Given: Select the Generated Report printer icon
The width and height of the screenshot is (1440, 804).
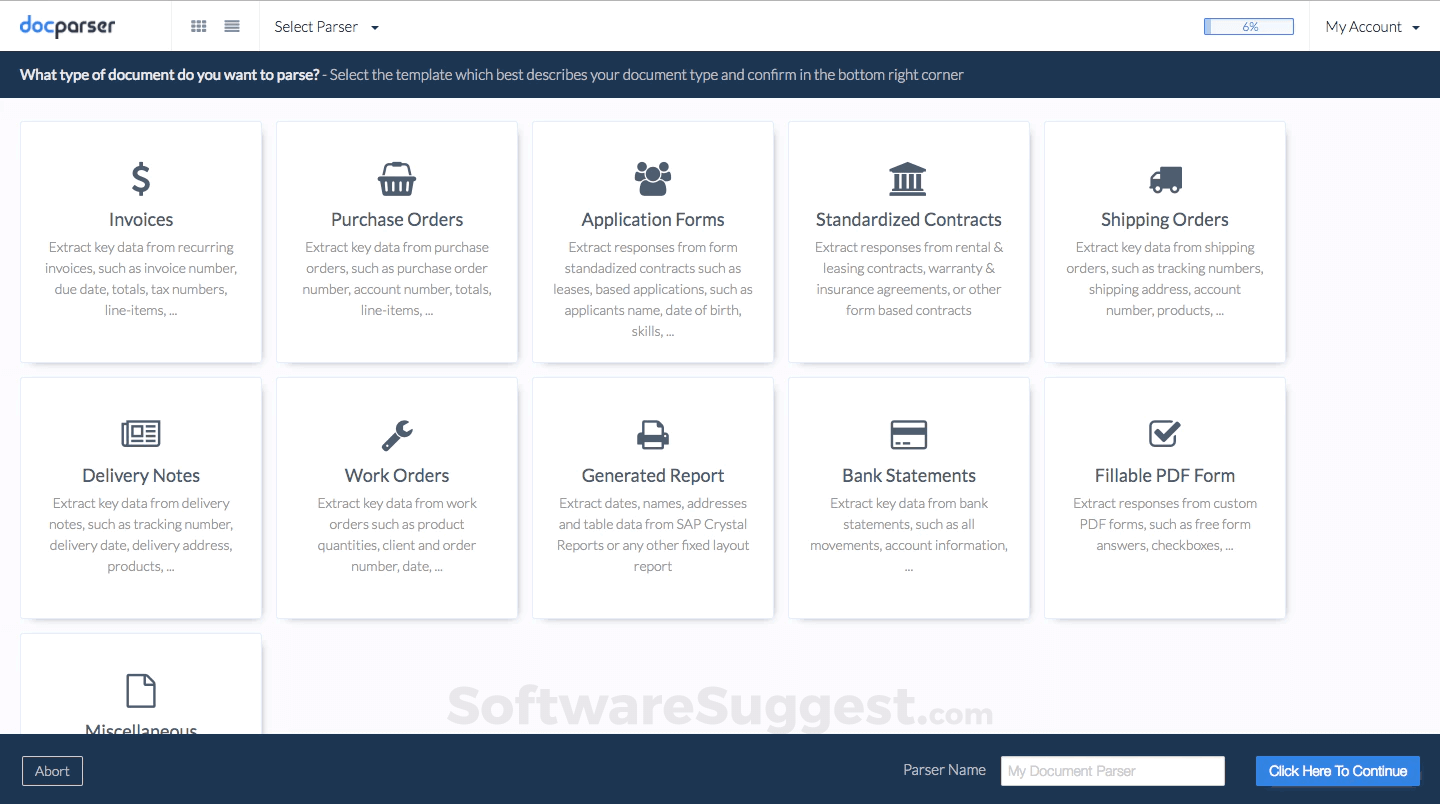Looking at the screenshot, I should point(652,434).
